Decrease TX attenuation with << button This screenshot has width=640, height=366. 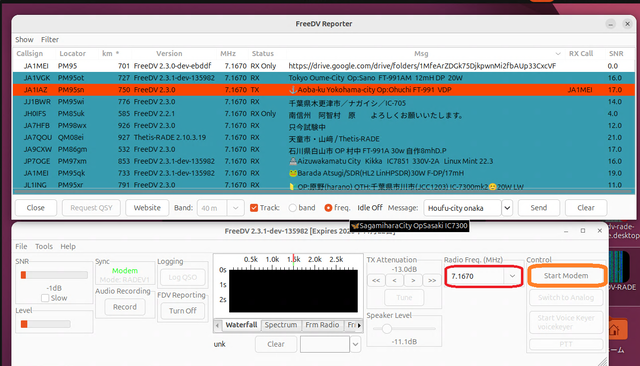[x=376, y=280]
